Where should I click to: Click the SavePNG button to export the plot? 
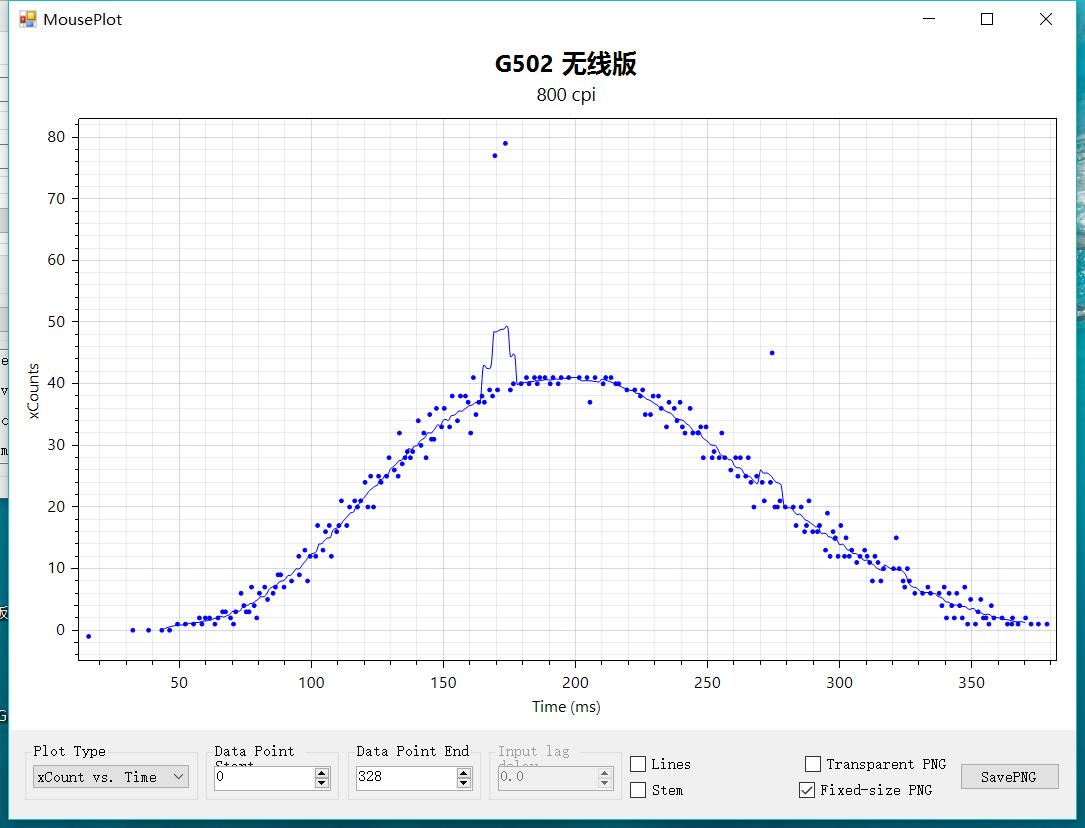pos(1010,777)
